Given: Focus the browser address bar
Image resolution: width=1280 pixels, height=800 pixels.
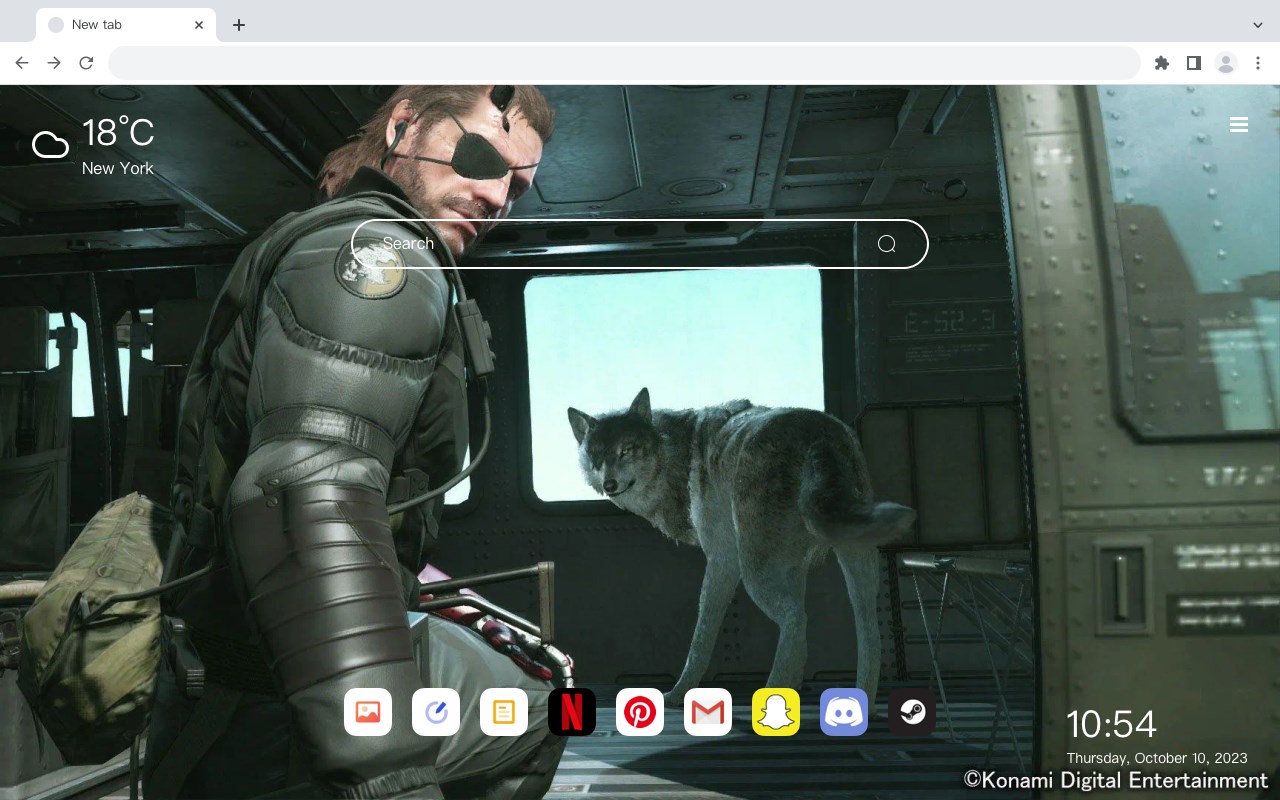Looking at the screenshot, I should [x=624, y=63].
